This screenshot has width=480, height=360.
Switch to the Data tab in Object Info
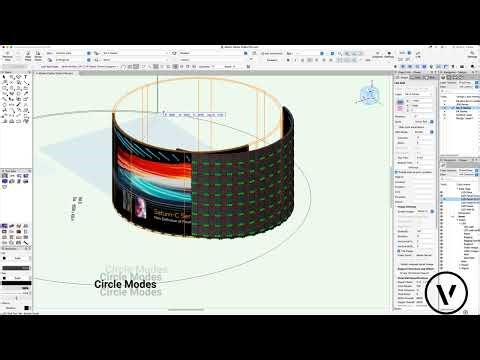(x=416, y=77)
